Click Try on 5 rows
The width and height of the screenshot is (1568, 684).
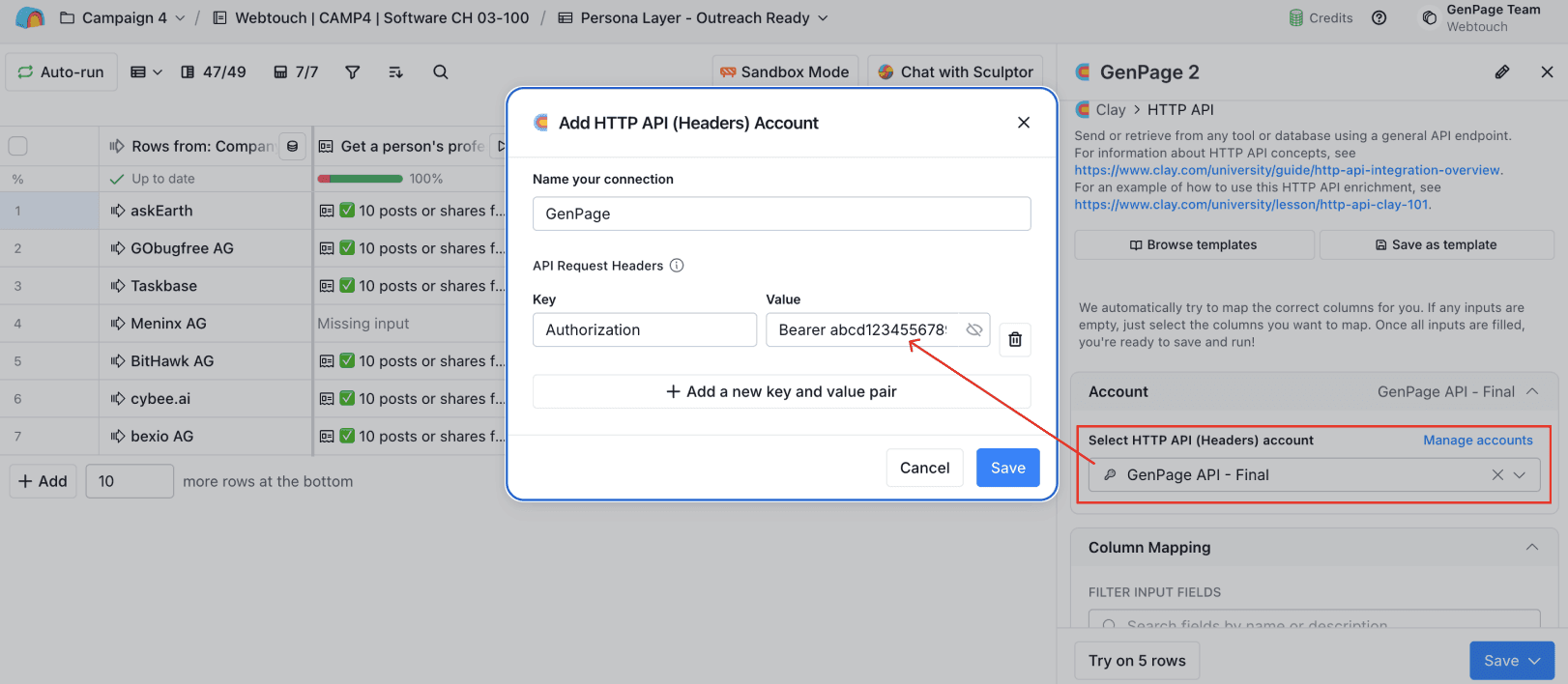(1137, 661)
